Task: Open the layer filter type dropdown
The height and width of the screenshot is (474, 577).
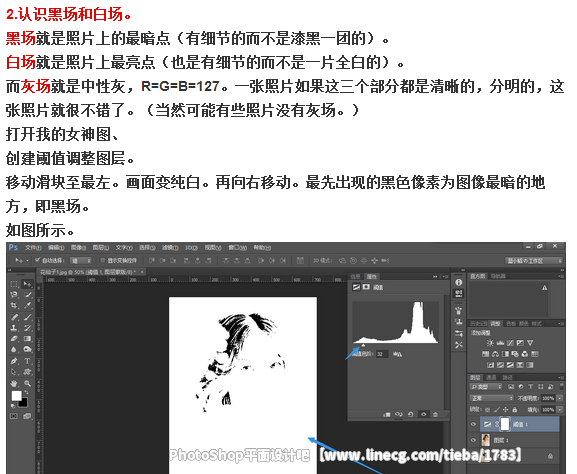Action: pyautogui.click(x=486, y=387)
